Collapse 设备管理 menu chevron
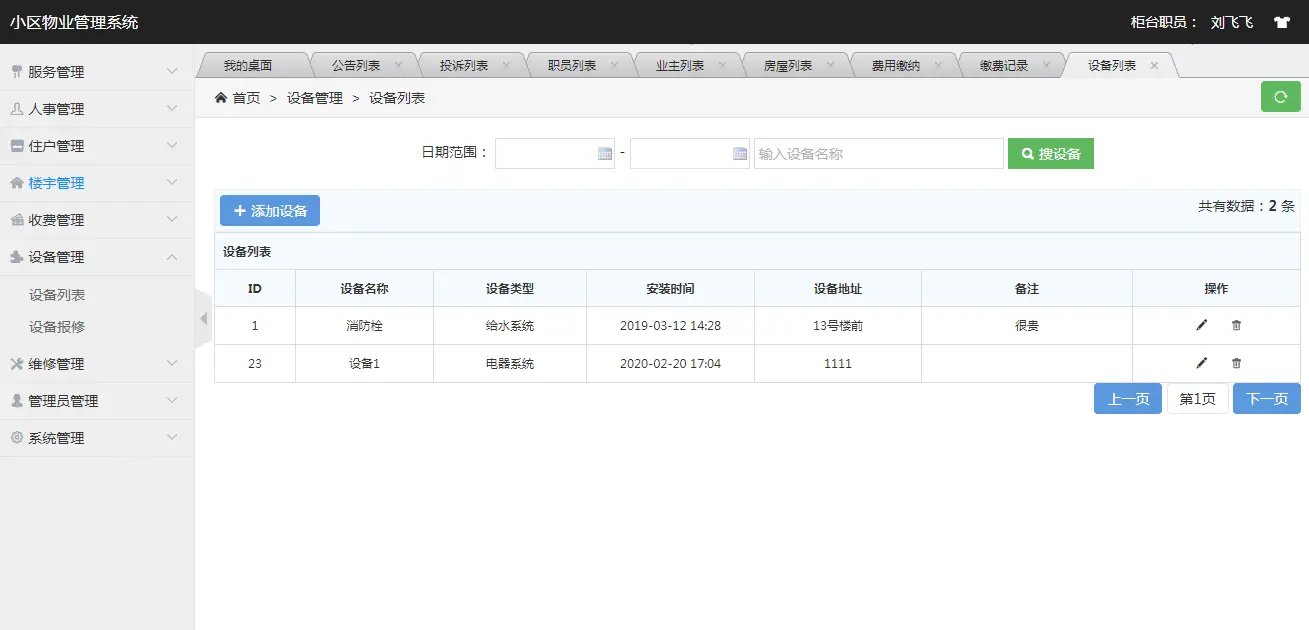 [172, 257]
